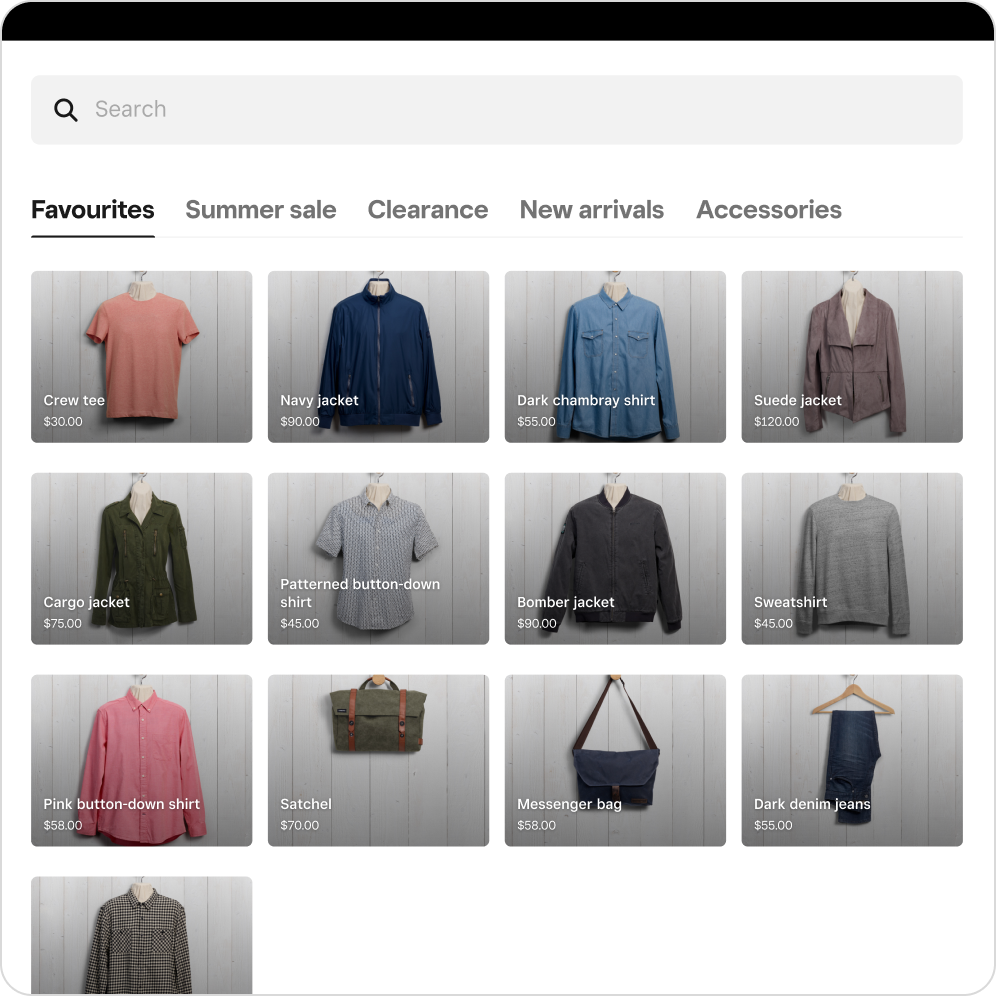Choose the Dark chambray shirt card
996x996 pixels.
point(616,357)
